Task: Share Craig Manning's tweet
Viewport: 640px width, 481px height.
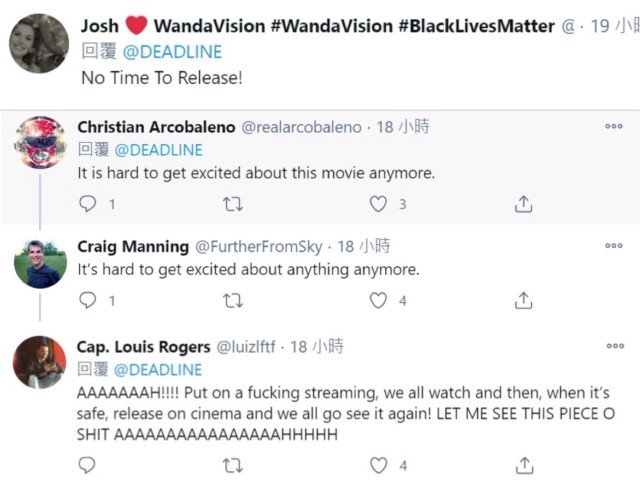Action: coord(522,300)
